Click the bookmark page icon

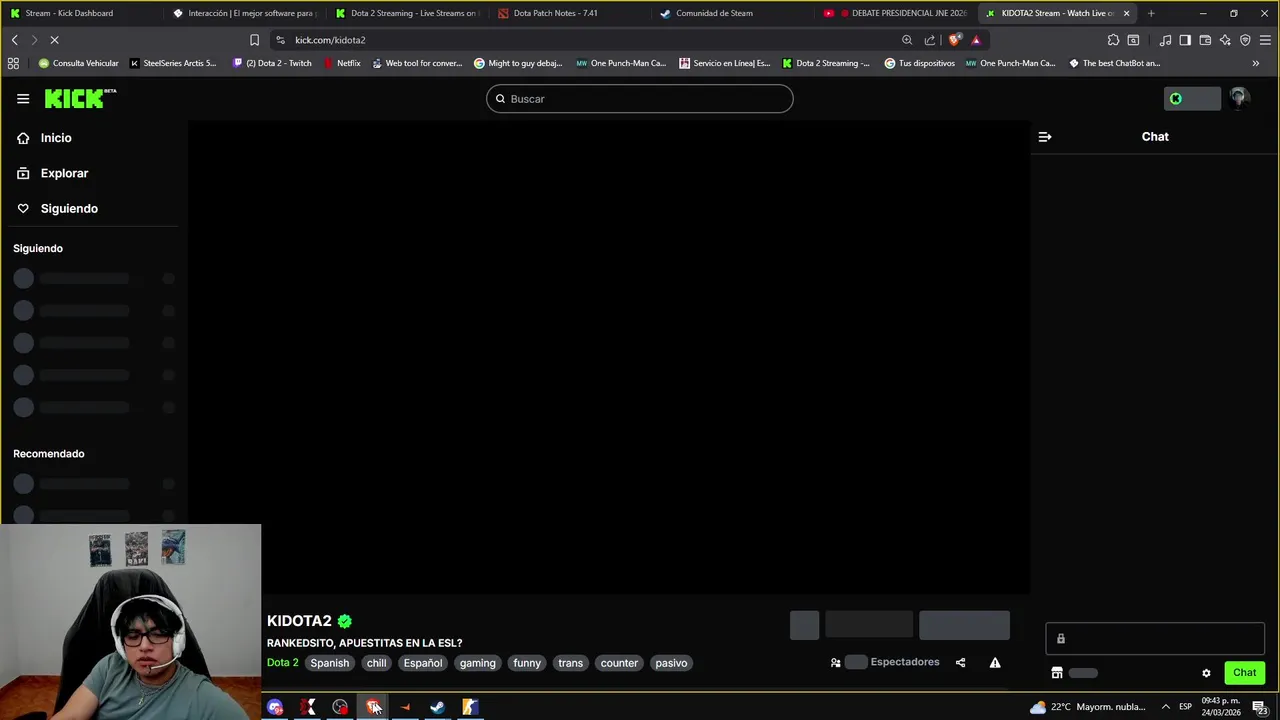click(x=254, y=40)
